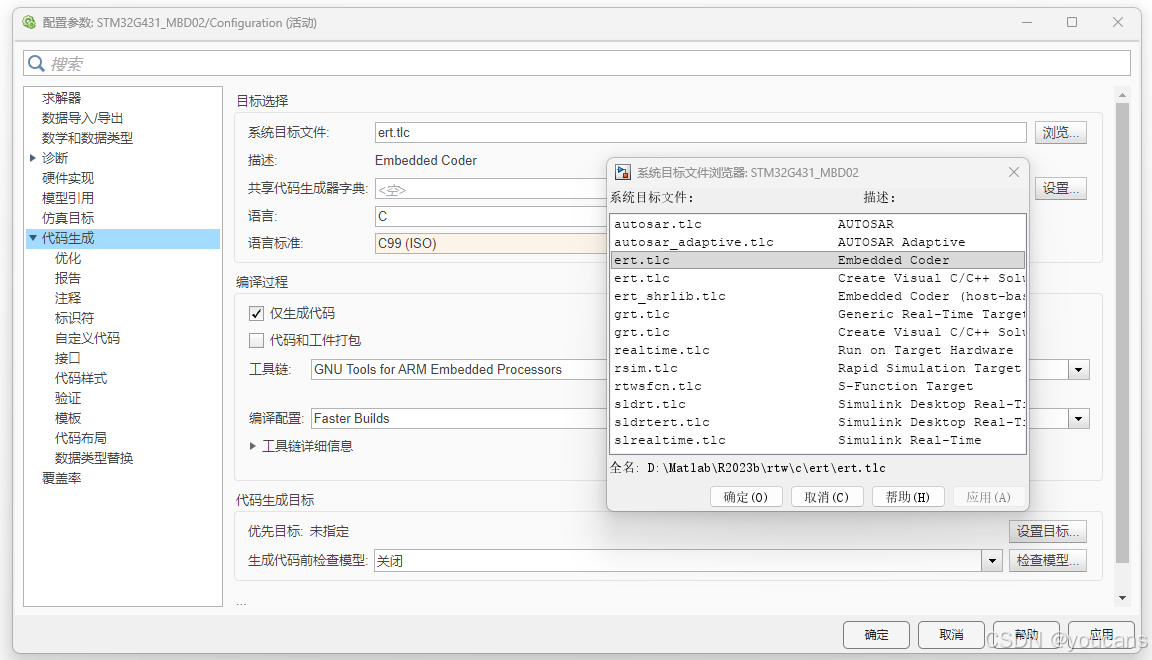Viewport: 1152px width, 660px height.
Task: Select 硬件实现 category
Action: pos(68,178)
